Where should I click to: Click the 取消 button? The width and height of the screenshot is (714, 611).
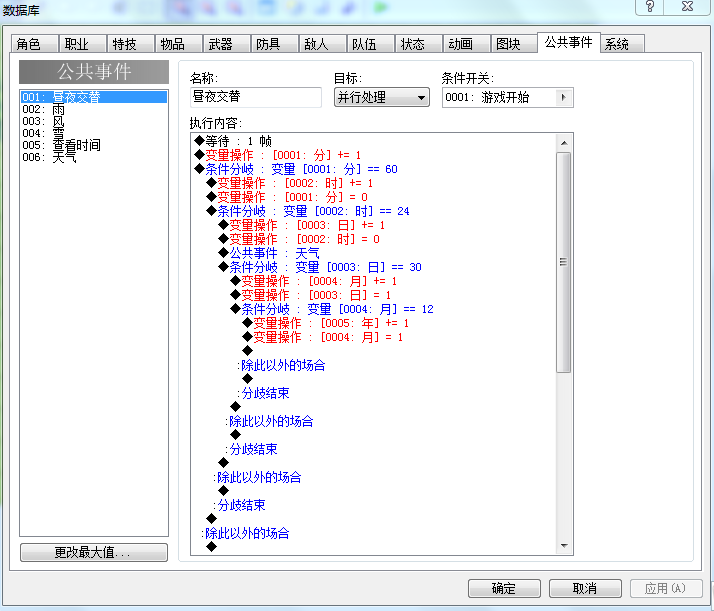coord(585,588)
